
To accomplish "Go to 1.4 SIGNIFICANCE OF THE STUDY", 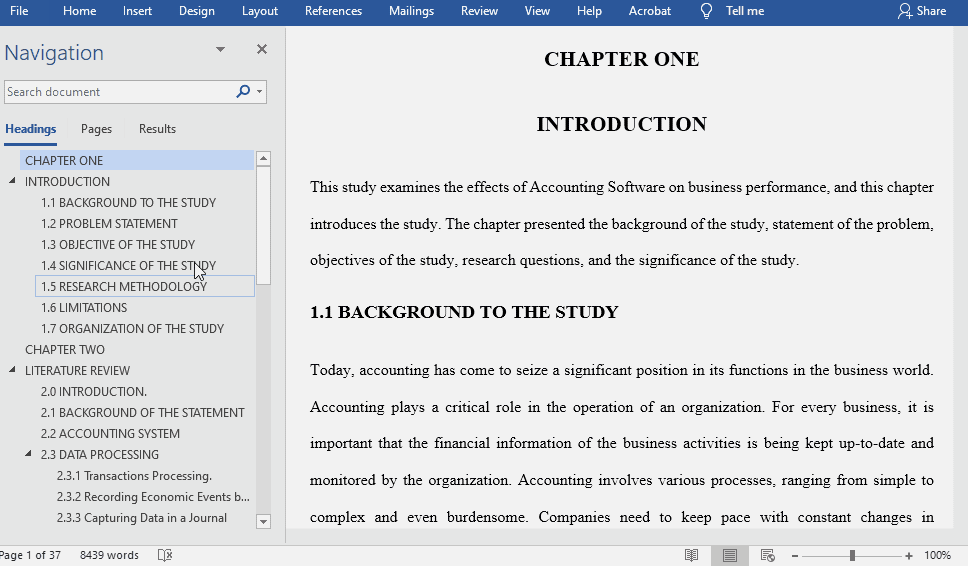I will [x=128, y=265].
